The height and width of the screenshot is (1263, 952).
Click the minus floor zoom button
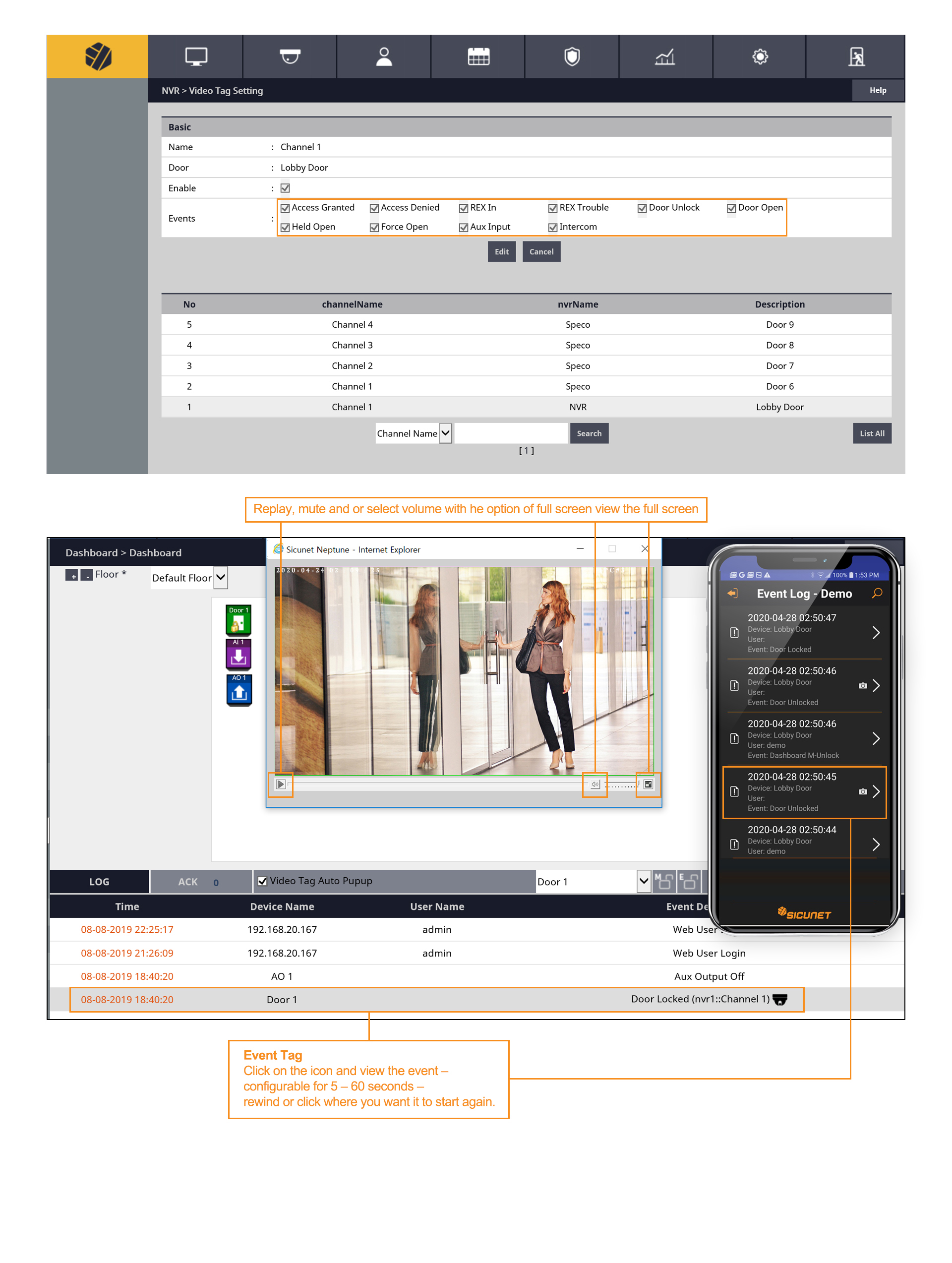pos(86,574)
